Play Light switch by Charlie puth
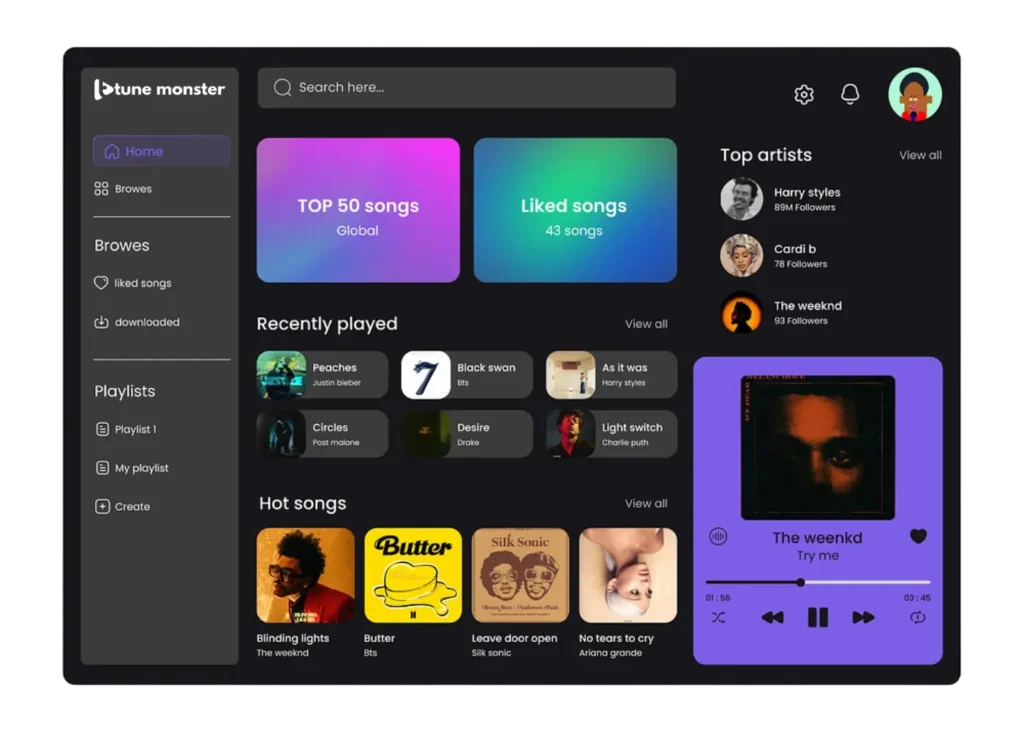Screen dimensions: 1024x731 611,434
